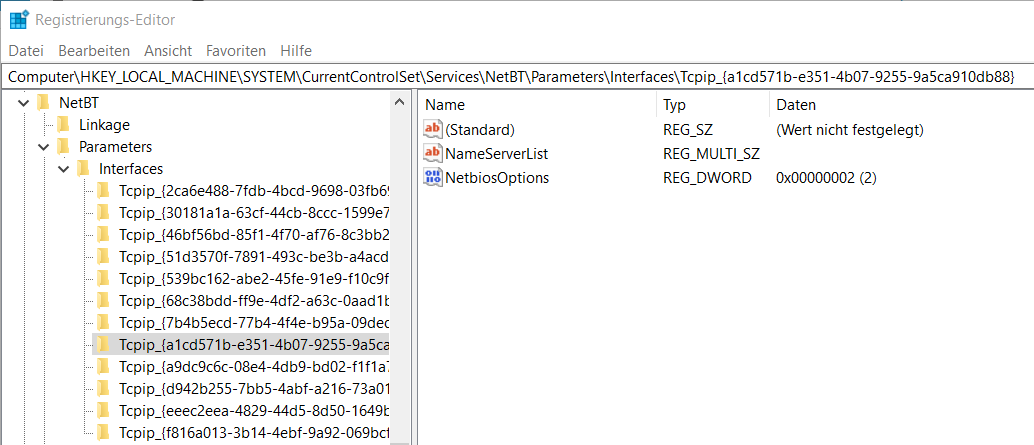Select the Linkage key

pyautogui.click(x=104, y=125)
